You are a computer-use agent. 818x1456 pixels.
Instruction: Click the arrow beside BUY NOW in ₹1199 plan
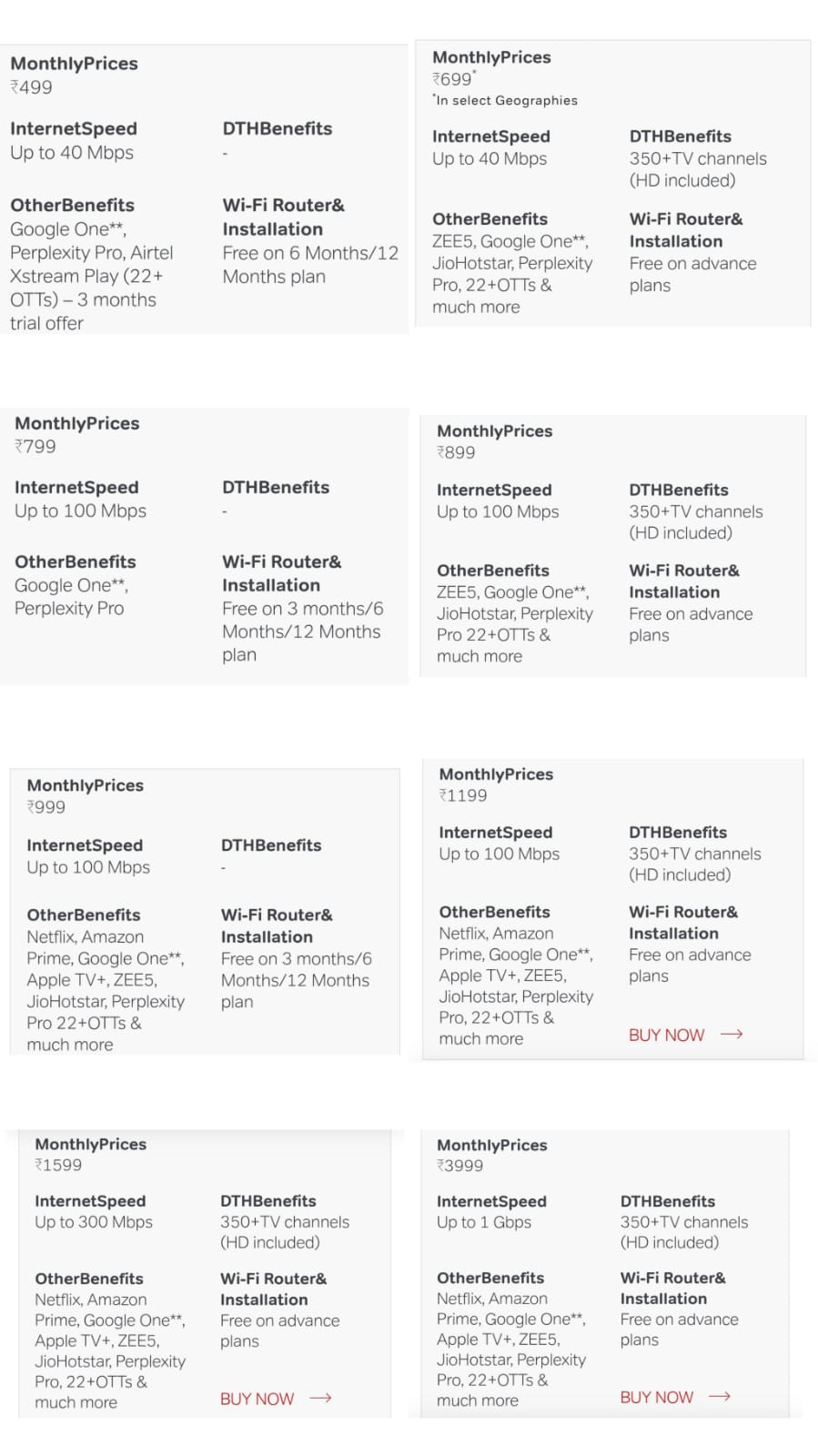click(x=732, y=1035)
